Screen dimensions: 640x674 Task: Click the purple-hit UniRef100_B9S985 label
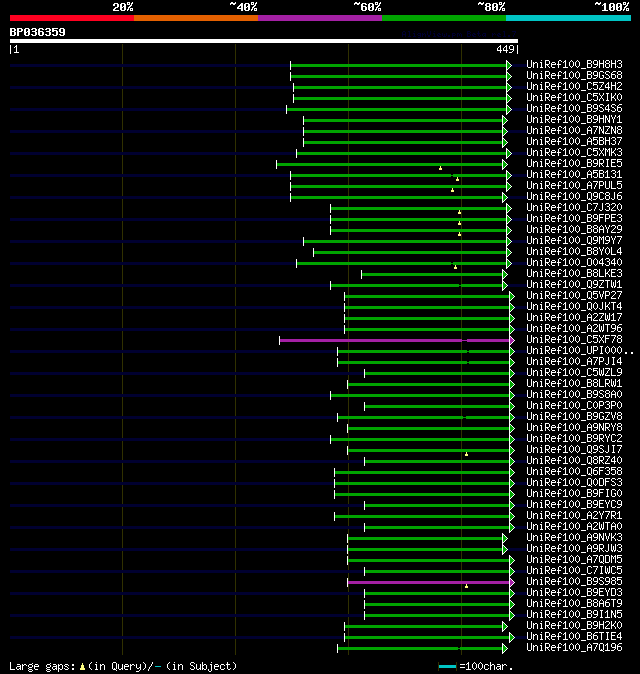point(574,582)
